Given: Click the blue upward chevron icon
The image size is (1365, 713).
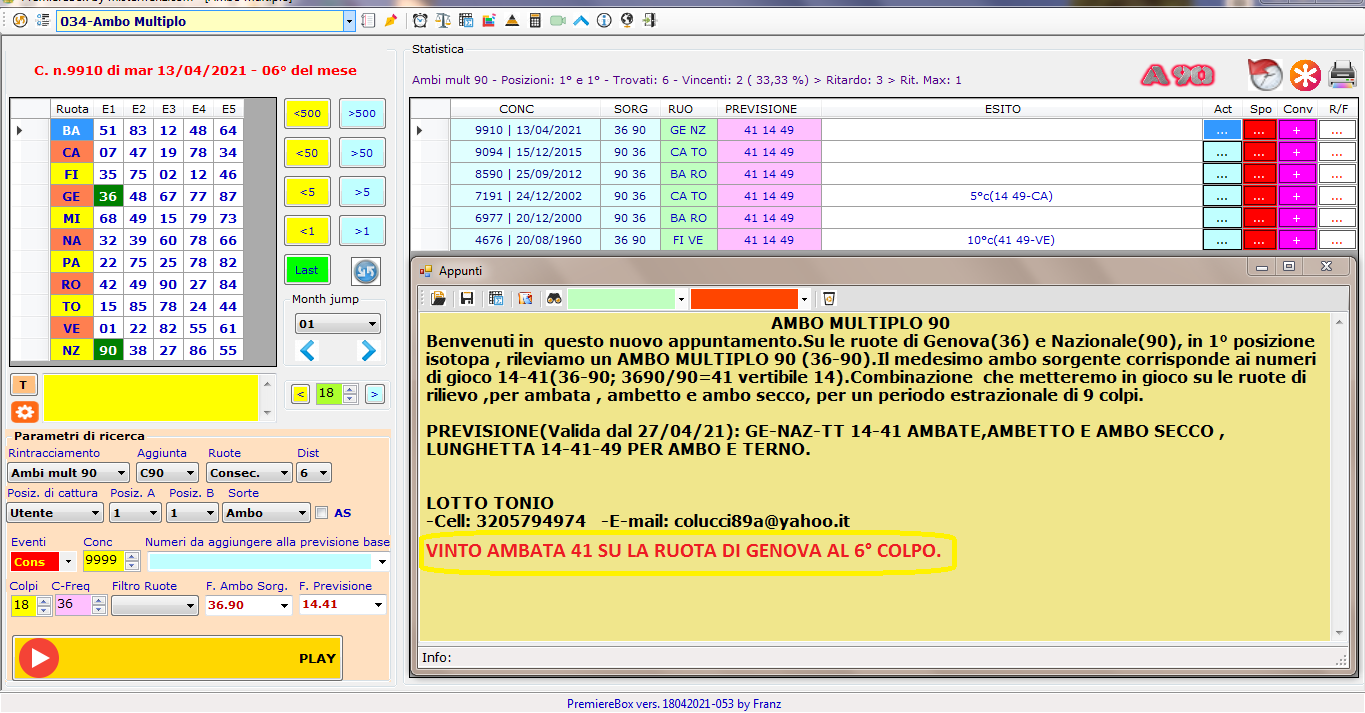Looking at the screenshot, I should click(x=581, y=20).
